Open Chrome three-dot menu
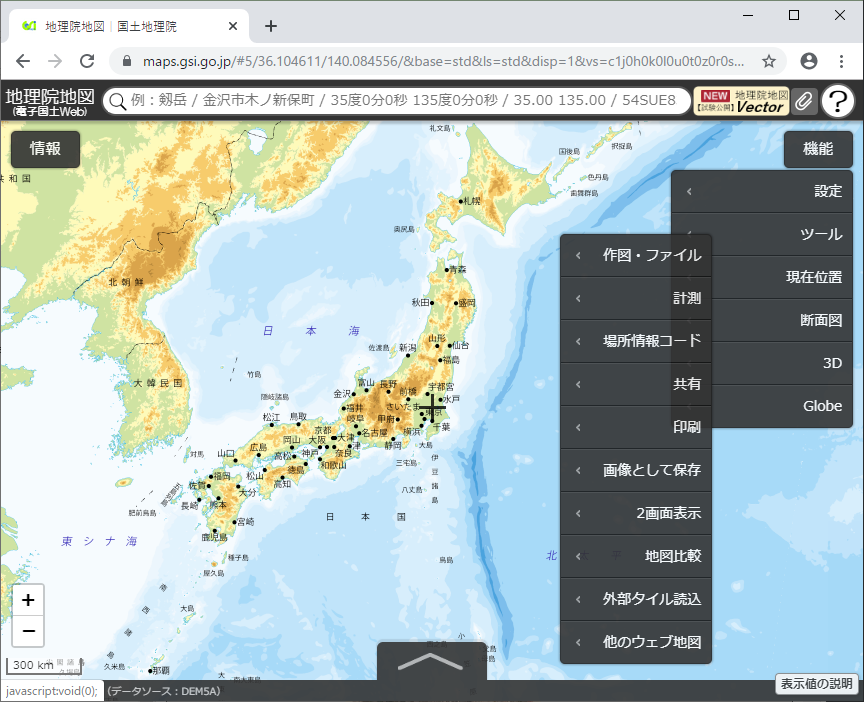Viewport: 864px width, 702px height. coord(841,61)
